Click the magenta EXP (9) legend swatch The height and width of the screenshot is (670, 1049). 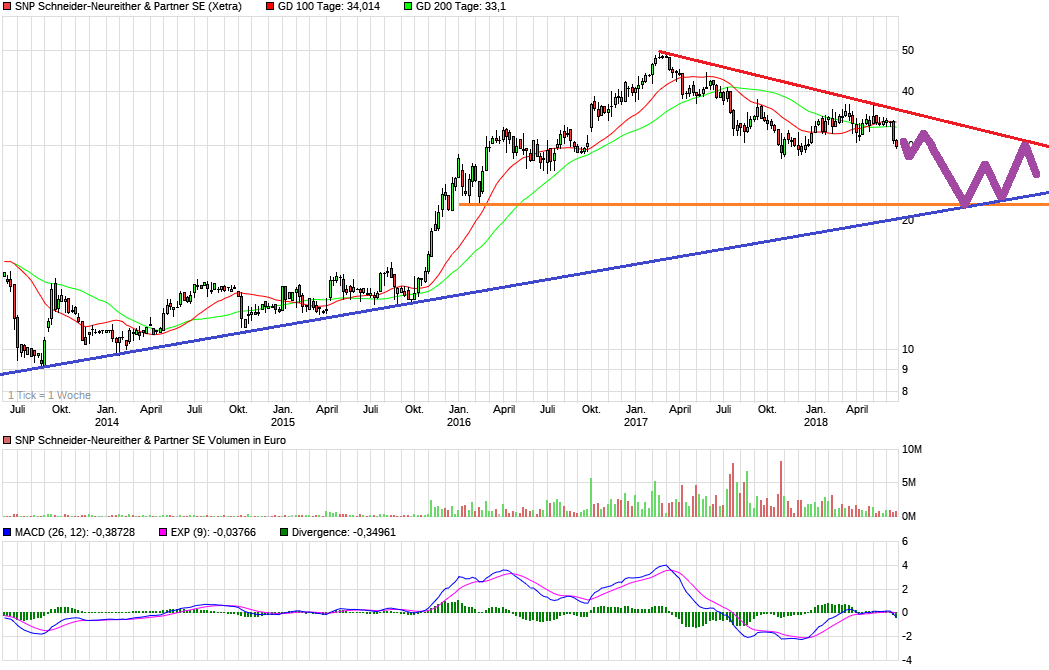point(163,532)
